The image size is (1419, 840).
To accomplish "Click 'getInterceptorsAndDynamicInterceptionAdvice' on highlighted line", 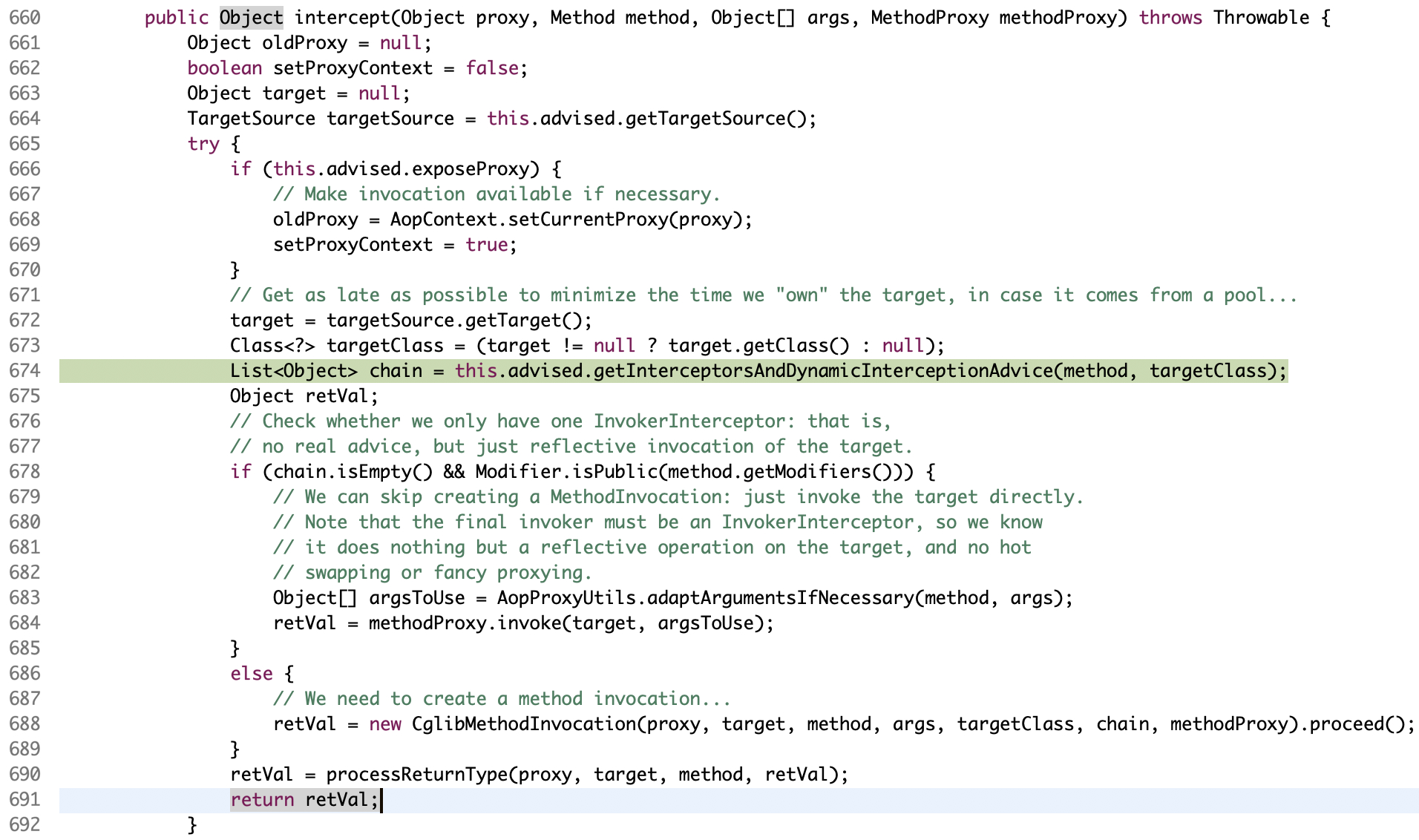I will pos(822,371).
